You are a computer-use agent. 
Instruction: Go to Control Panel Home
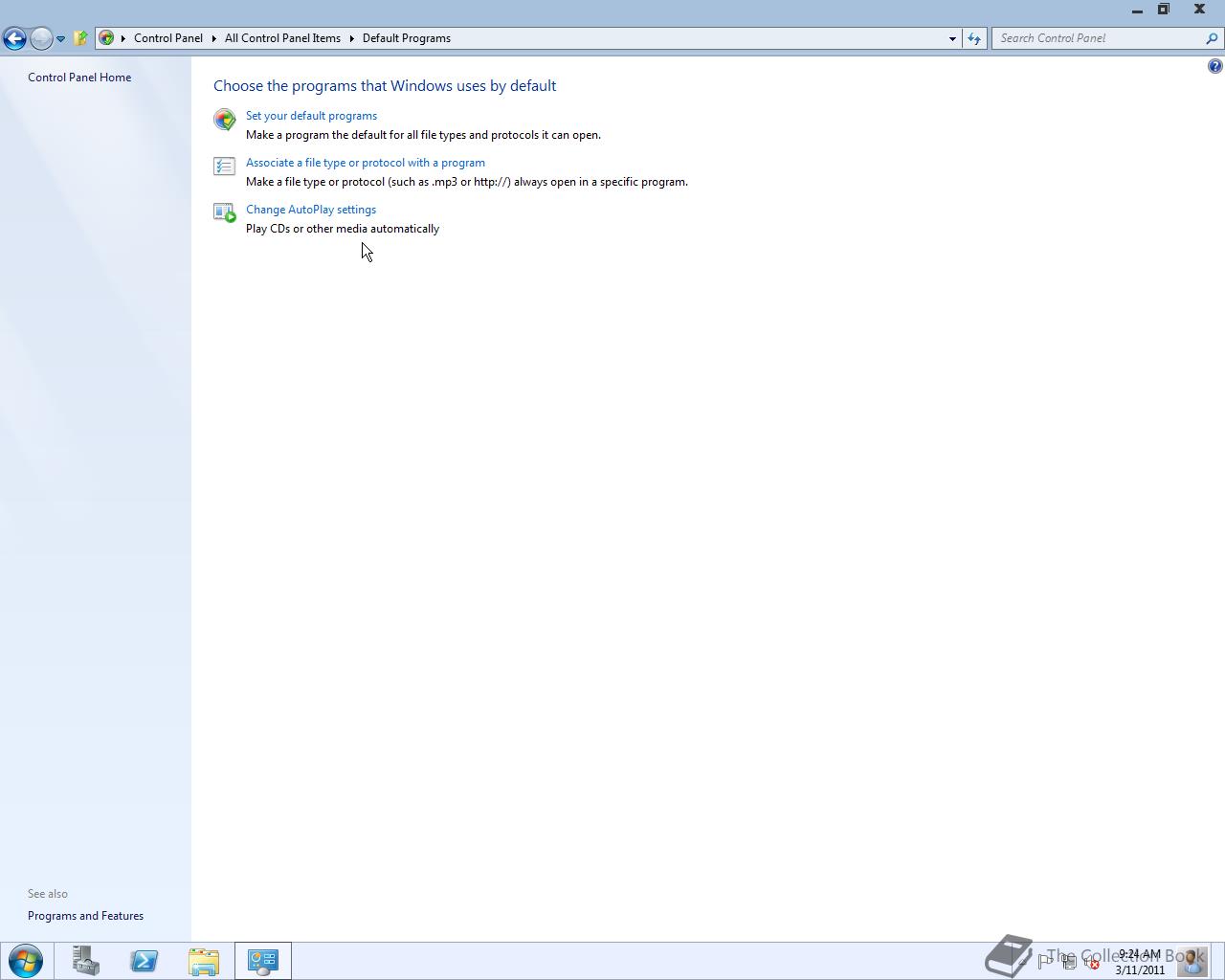(x=79, y=78)
